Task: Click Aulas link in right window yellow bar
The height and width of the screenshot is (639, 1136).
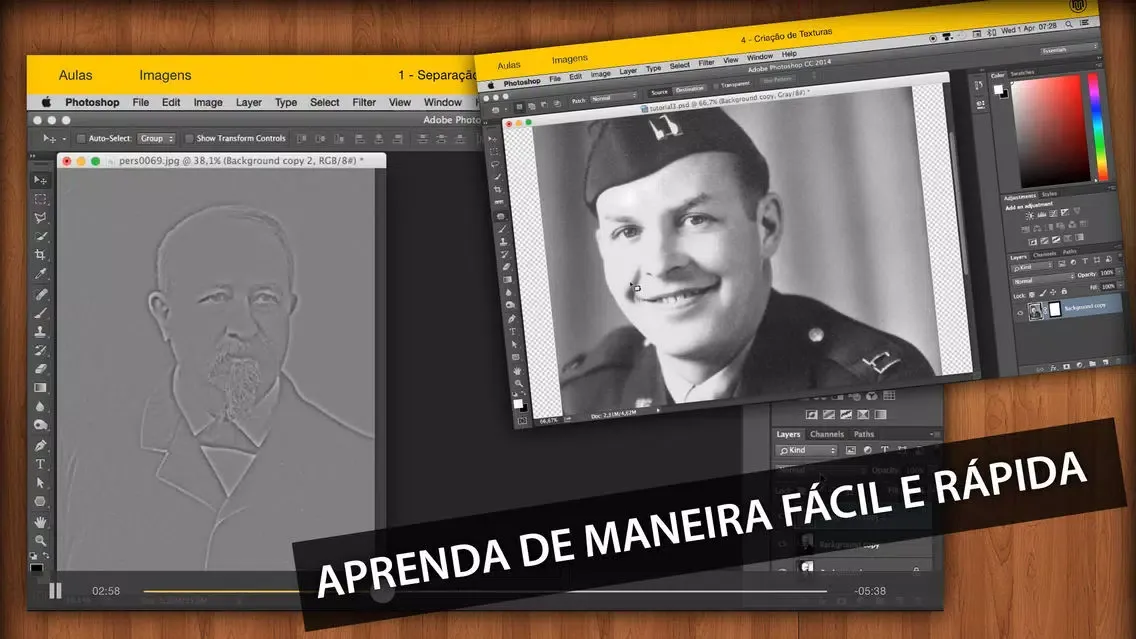Action: tap(509, 65)
